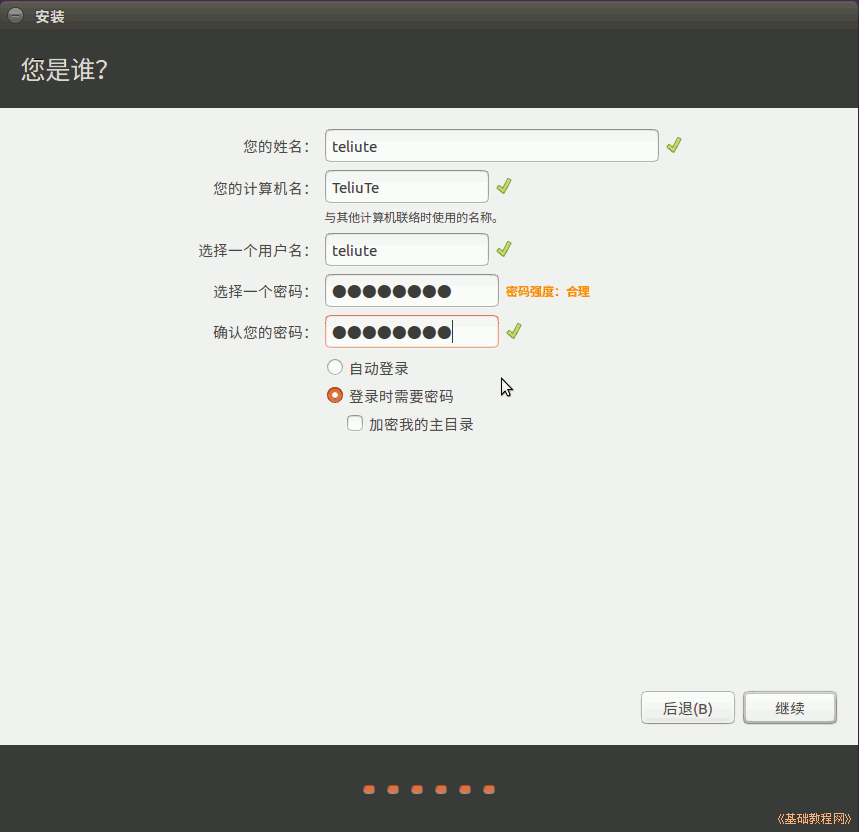The height and width of the screenshot is (832, 859).
Task: Select the 自动登录 radio button
Action: [x=335, y=368]
